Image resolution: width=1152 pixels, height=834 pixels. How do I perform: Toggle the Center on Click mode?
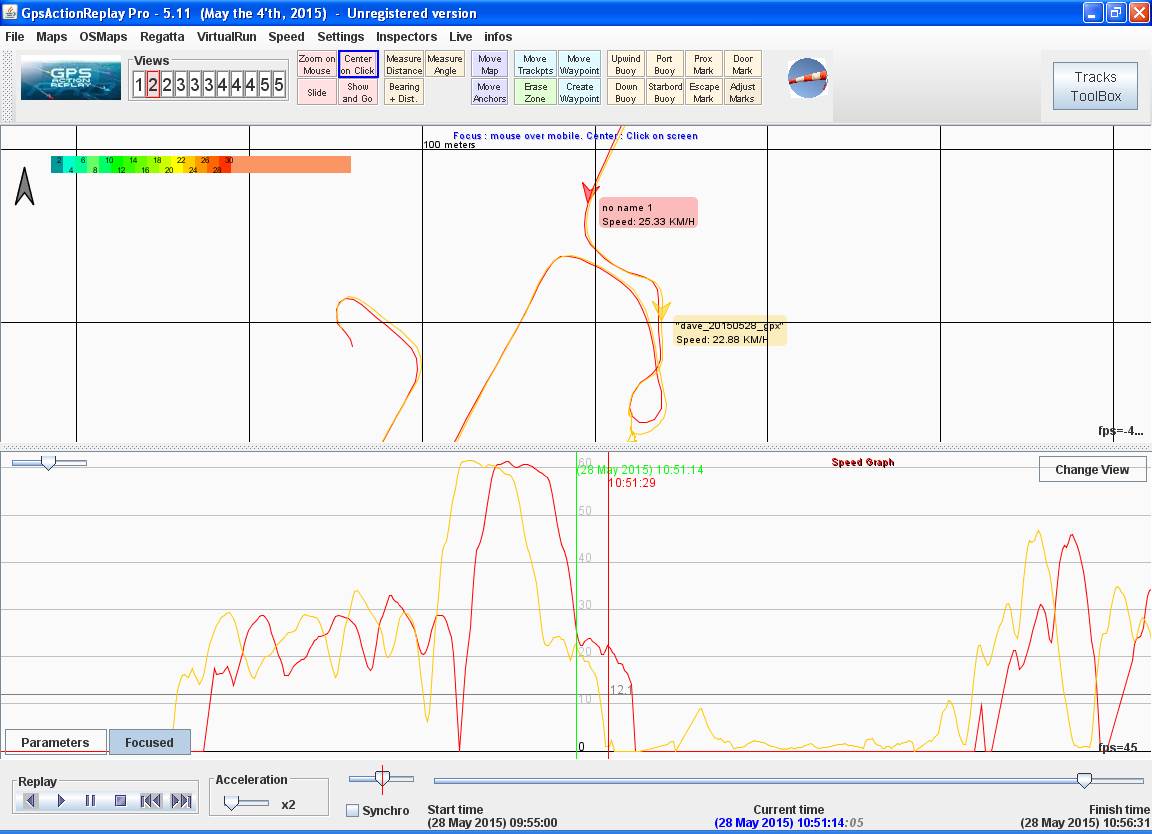pyautogui.click(x=358, y=65)
